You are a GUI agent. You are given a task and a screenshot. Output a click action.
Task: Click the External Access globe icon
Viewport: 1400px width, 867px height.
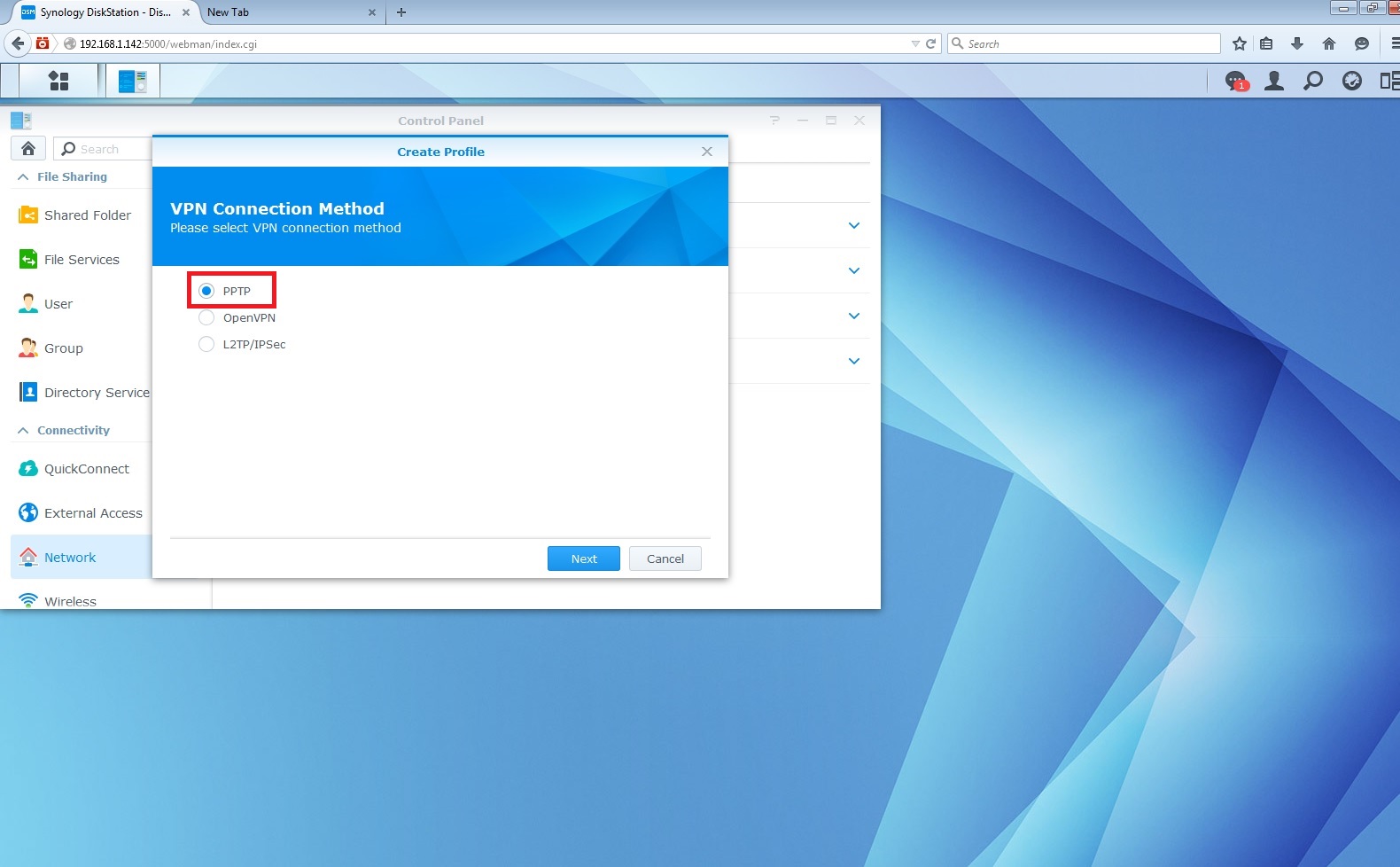pos(28,512)
